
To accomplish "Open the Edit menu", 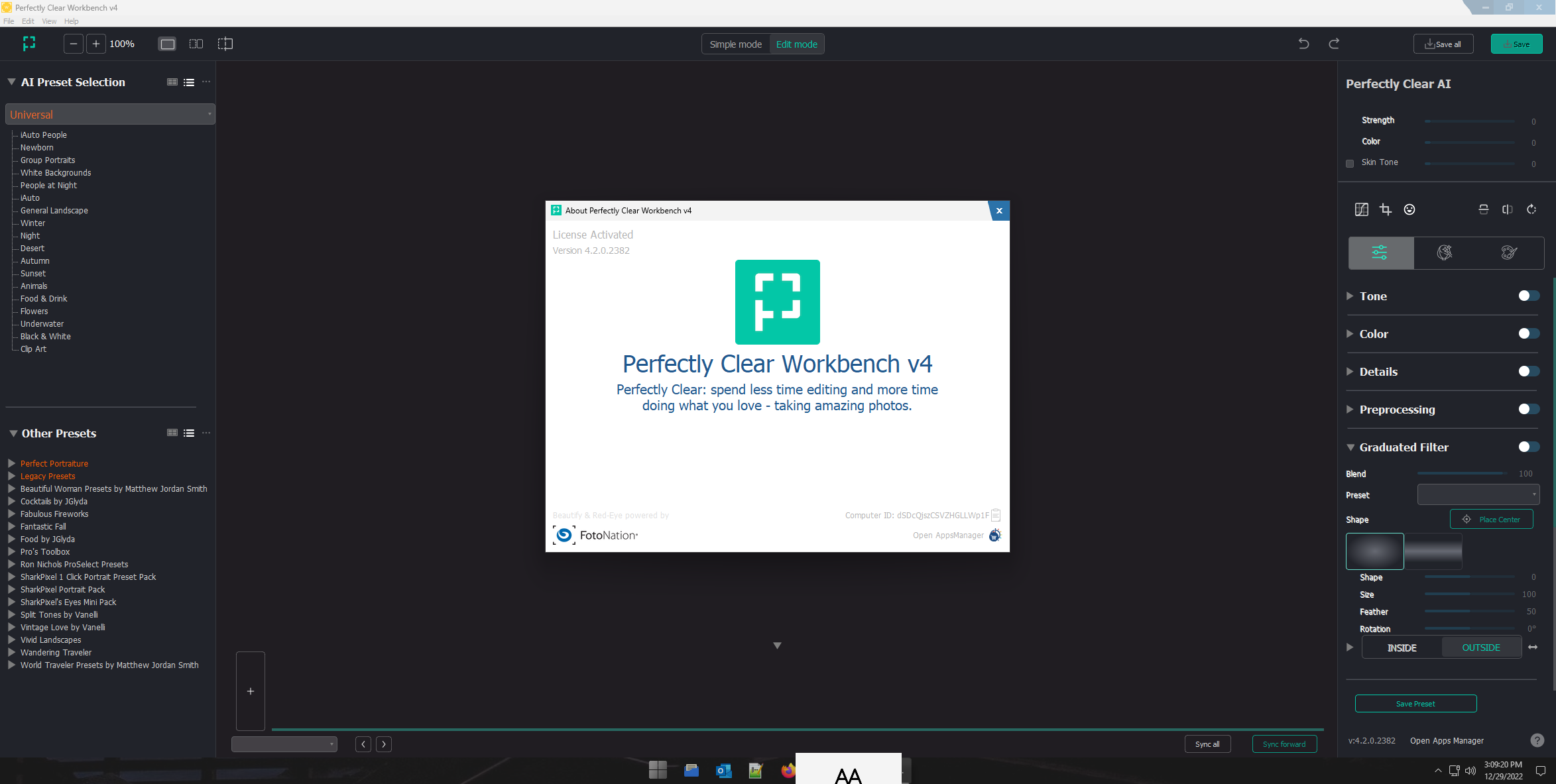I will 28,21.
